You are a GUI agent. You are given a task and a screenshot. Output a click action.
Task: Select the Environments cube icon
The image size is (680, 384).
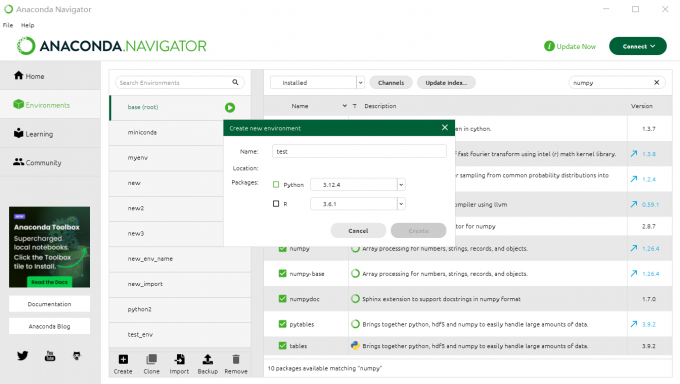coord(18,105)
